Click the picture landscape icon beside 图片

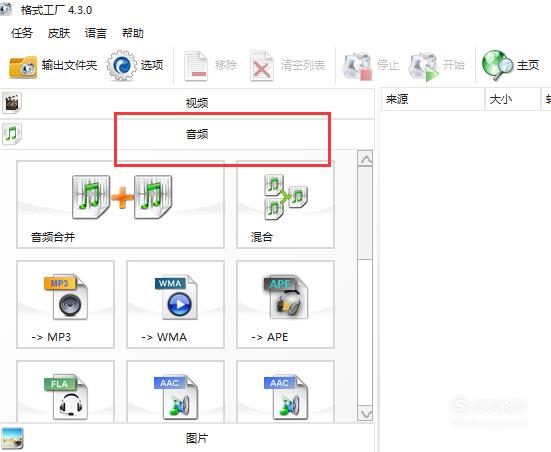pyautogui.click(x=12, y=438)
